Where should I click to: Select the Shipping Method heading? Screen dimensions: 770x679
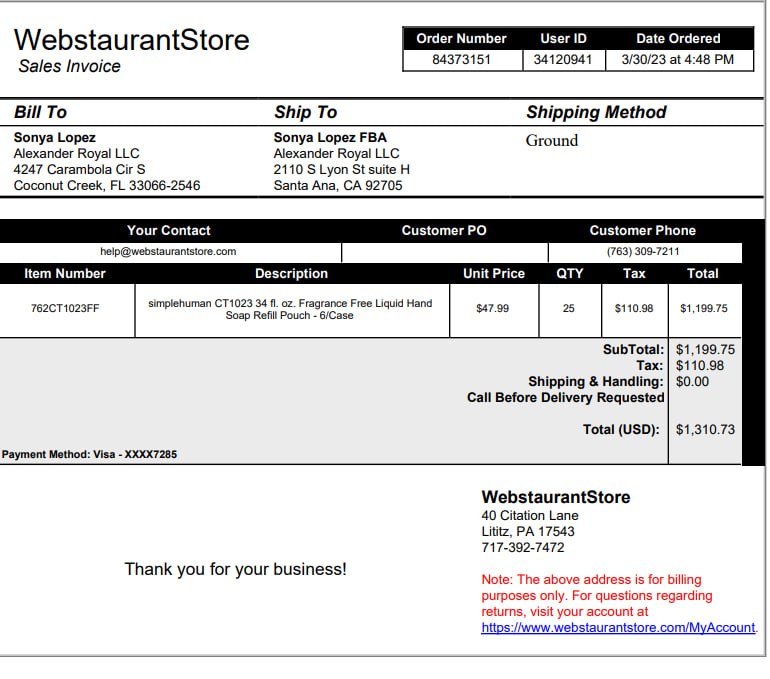tap(596, 112)
